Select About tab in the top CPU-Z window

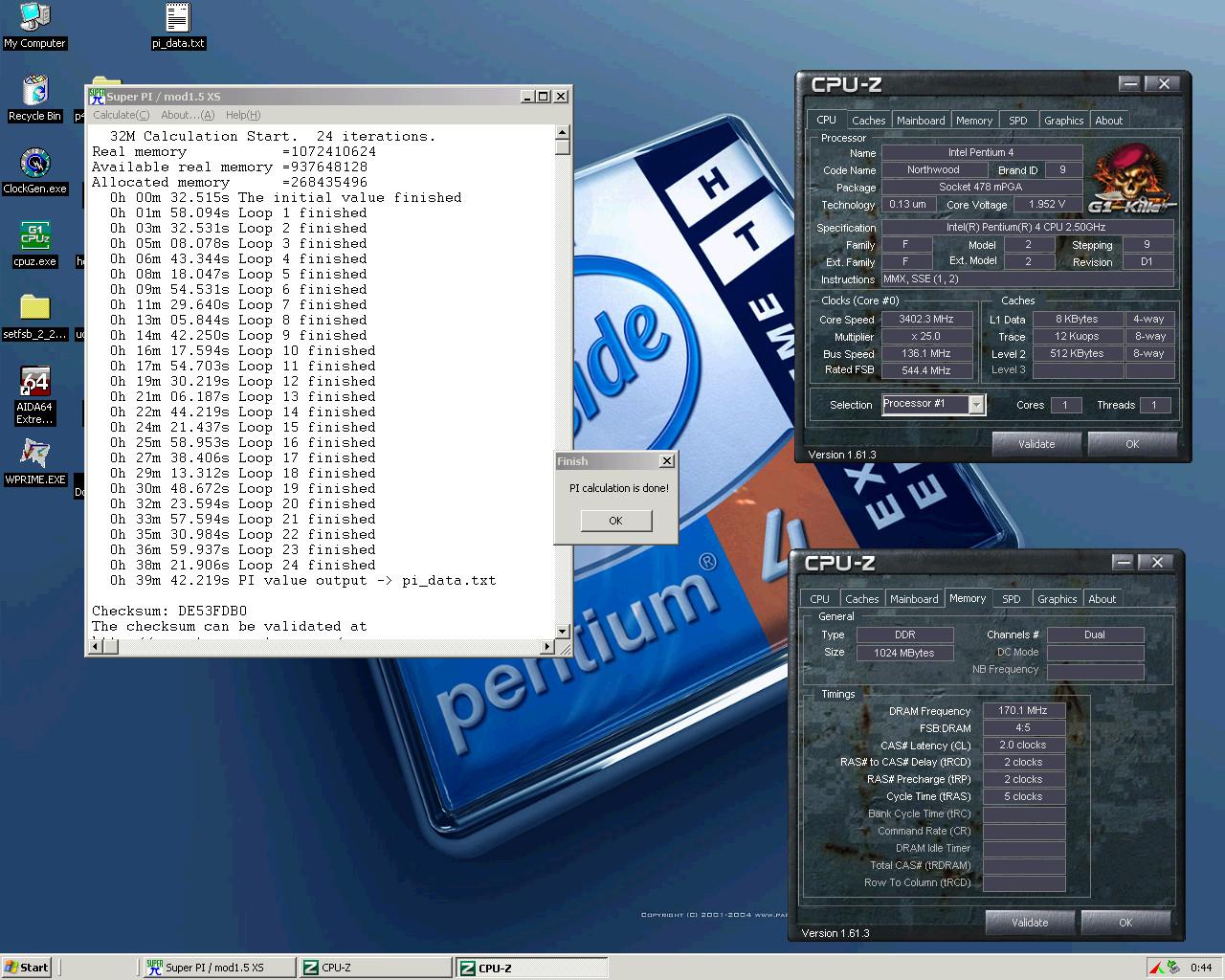pos(1109,121)
